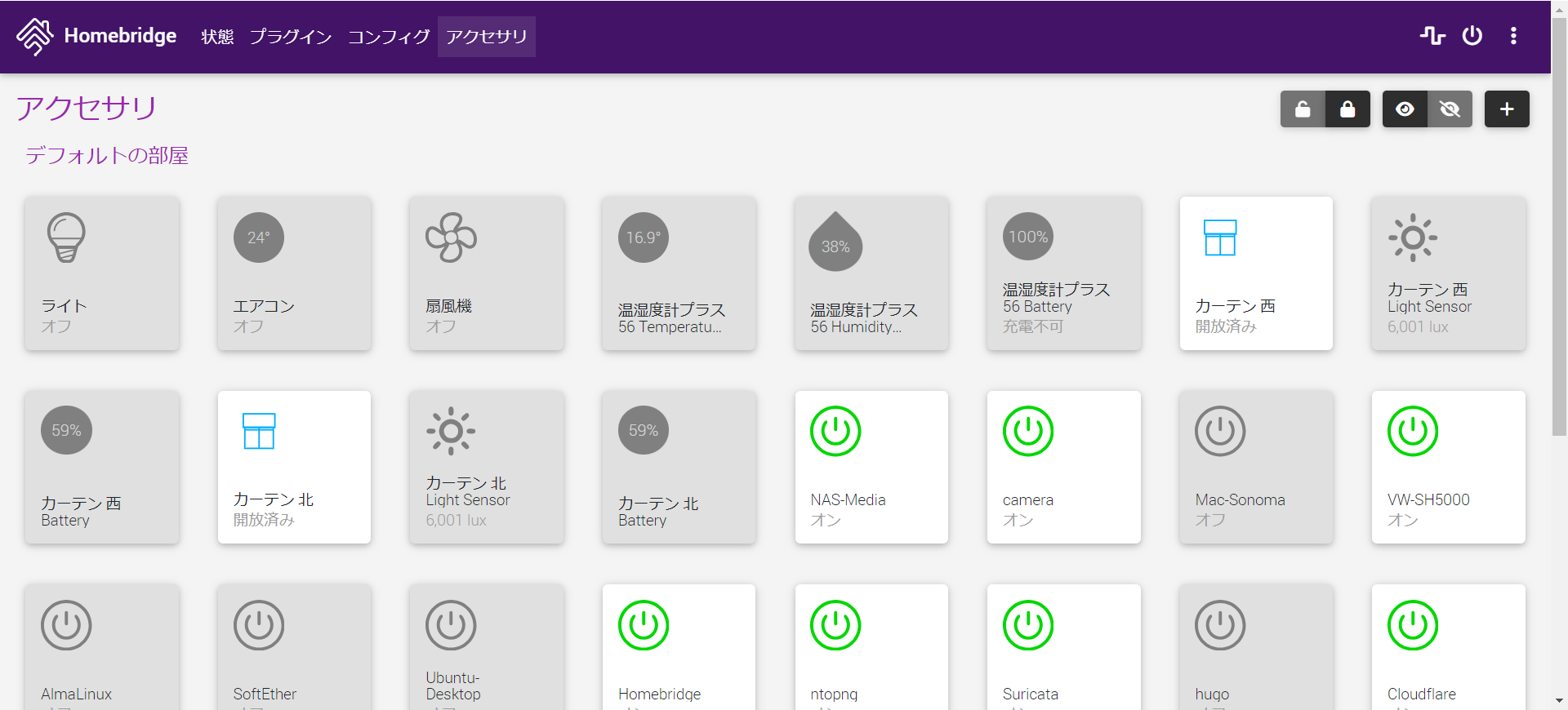The image size is (1568, 710).
Task: Click the unlock layout icon
Action: [1303, 109]
